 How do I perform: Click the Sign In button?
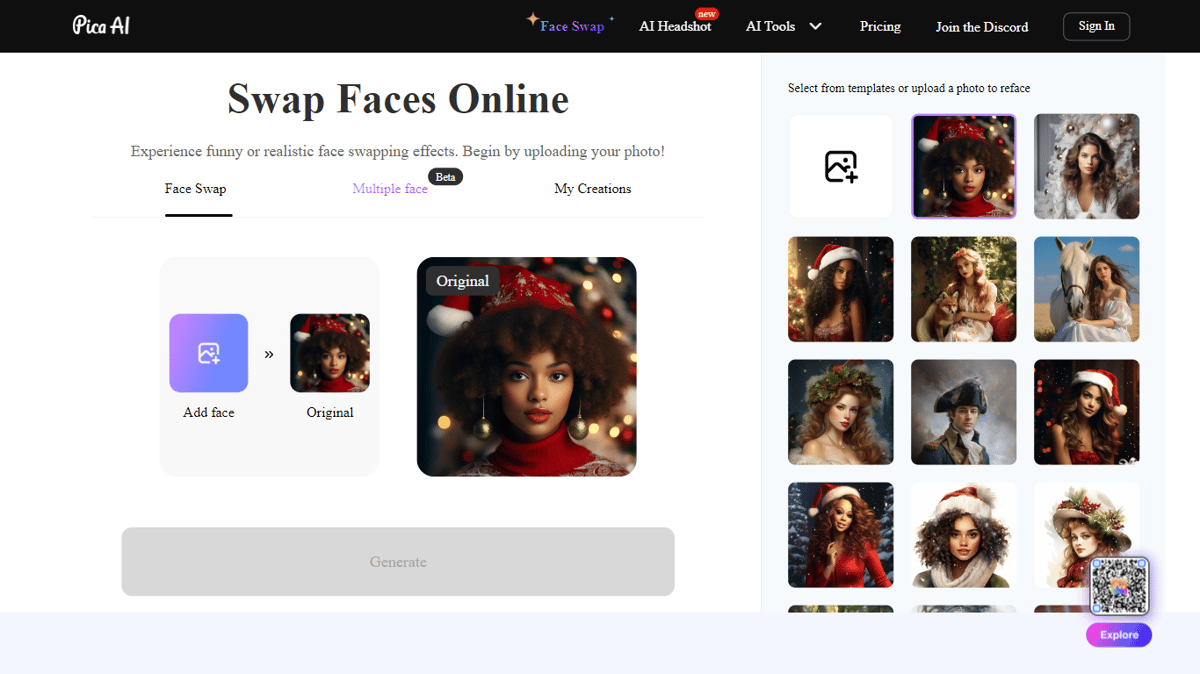[1096, 26]
